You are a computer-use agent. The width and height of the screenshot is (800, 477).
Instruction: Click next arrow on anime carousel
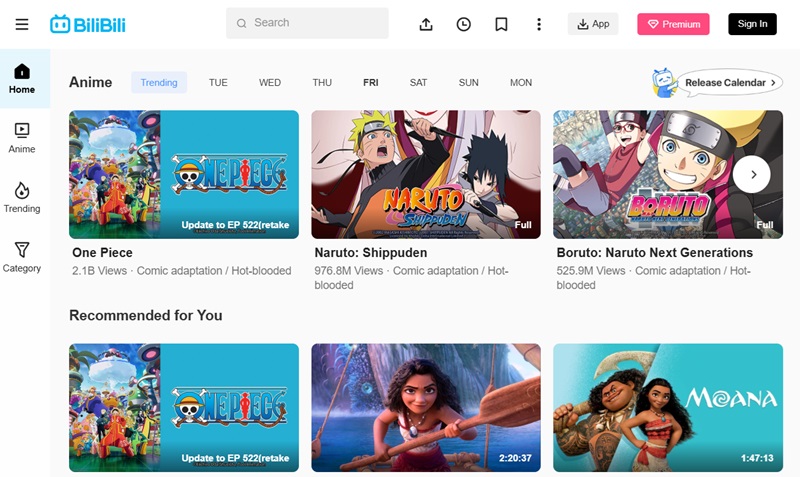752,174
